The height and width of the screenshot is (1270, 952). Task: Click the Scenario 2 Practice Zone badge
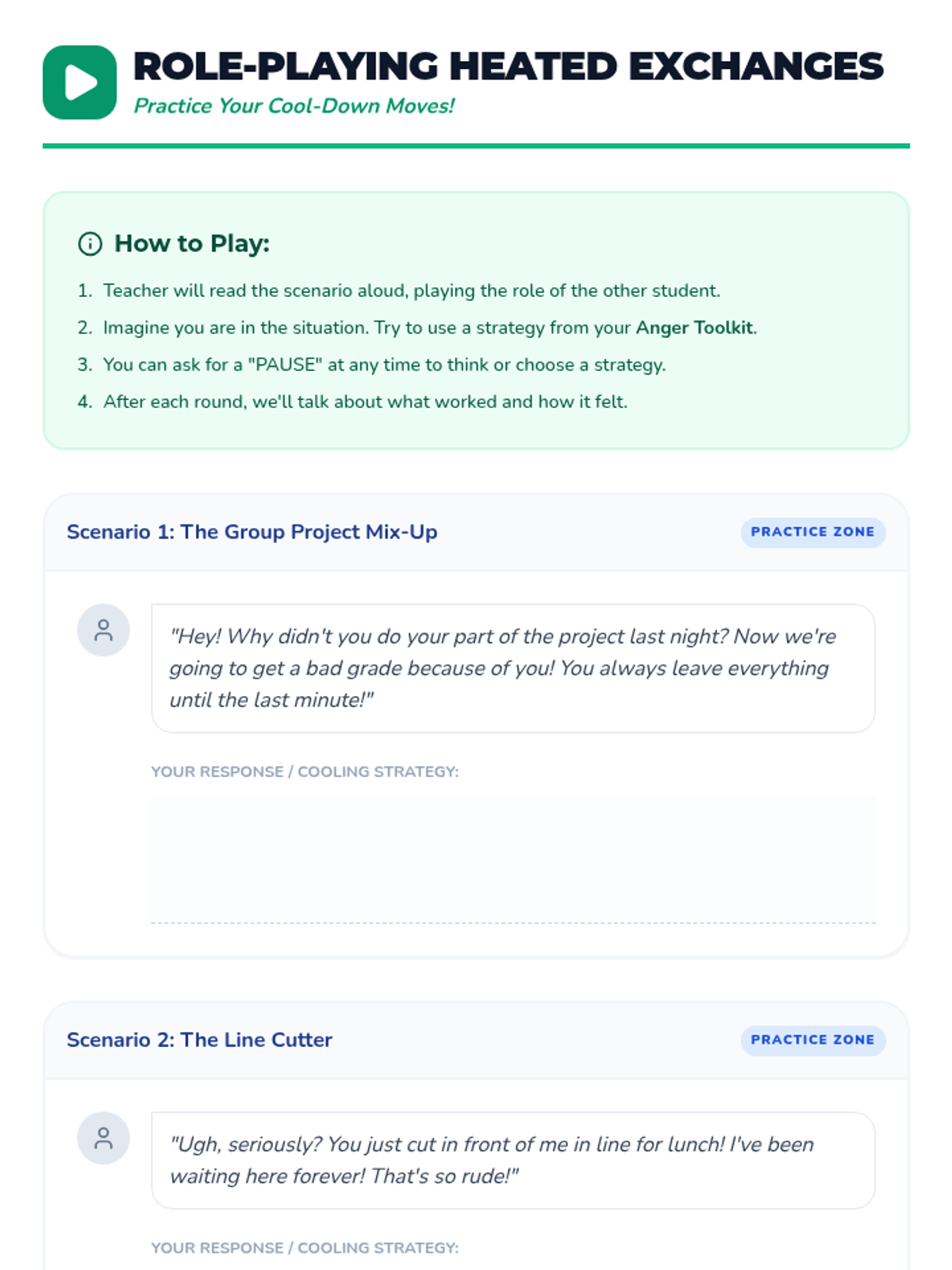(x=812, y=1040)
